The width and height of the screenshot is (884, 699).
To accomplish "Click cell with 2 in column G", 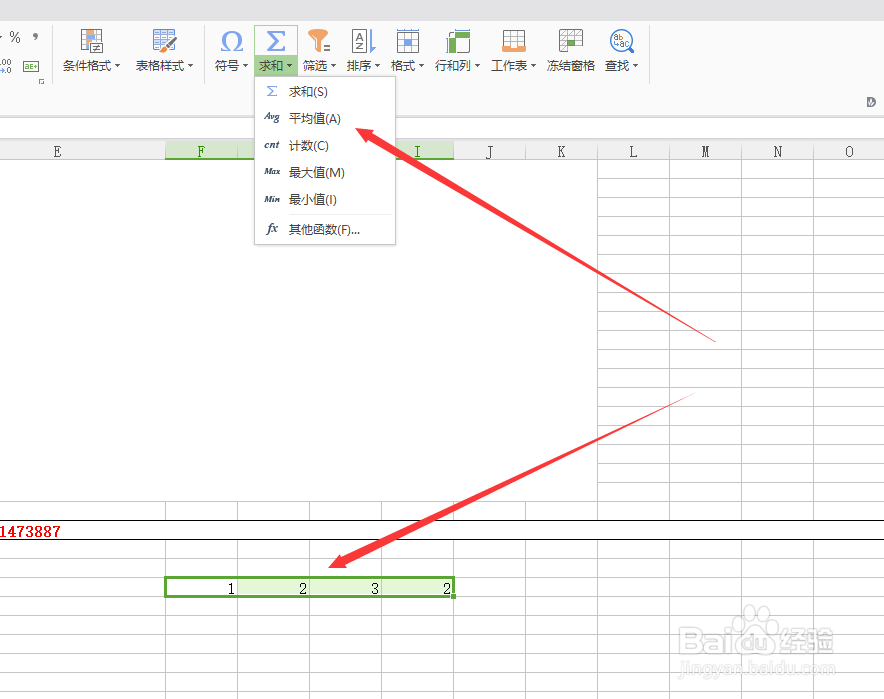I will (x=273, y=588).
